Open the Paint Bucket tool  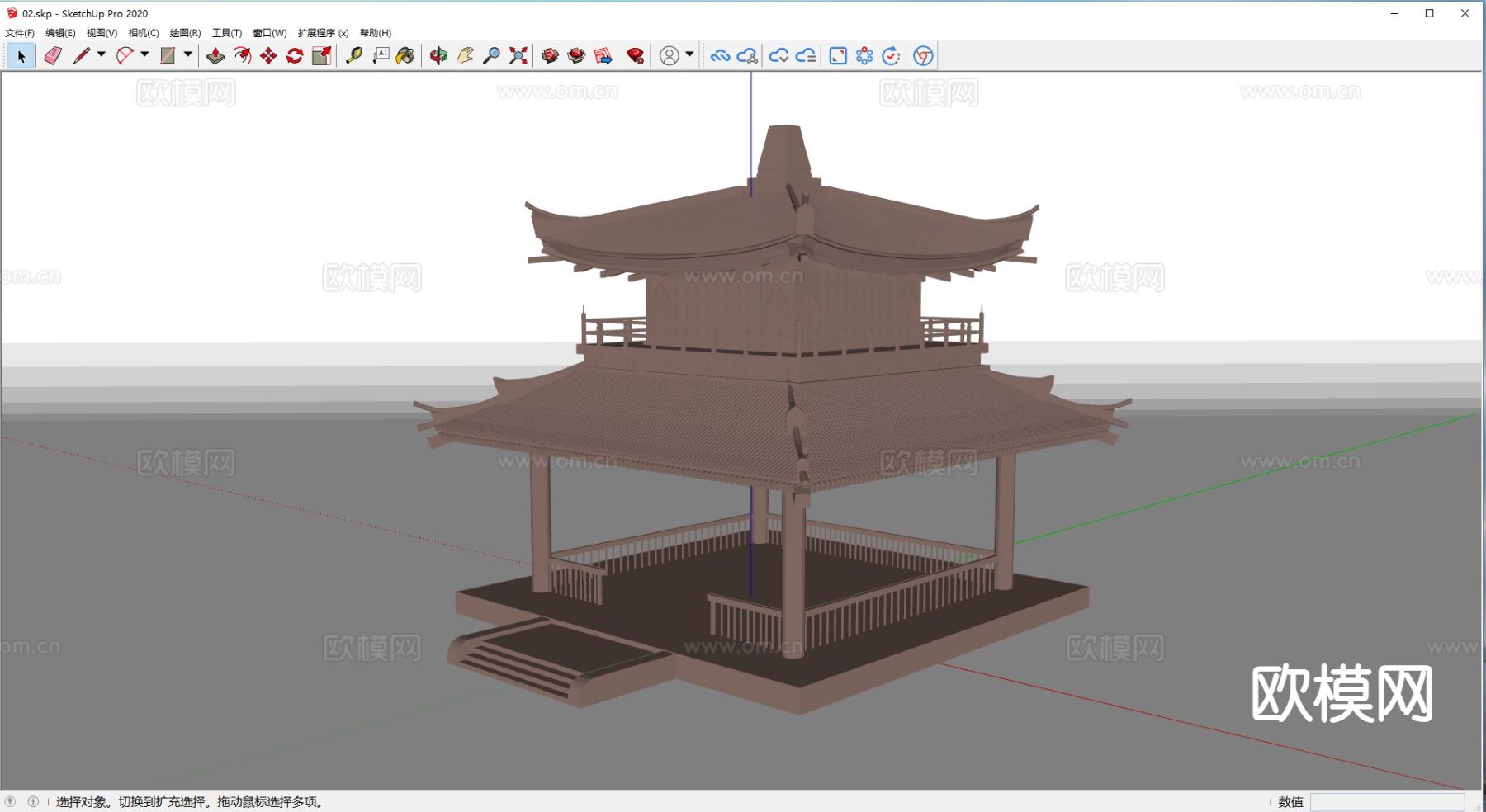(405, 55)
